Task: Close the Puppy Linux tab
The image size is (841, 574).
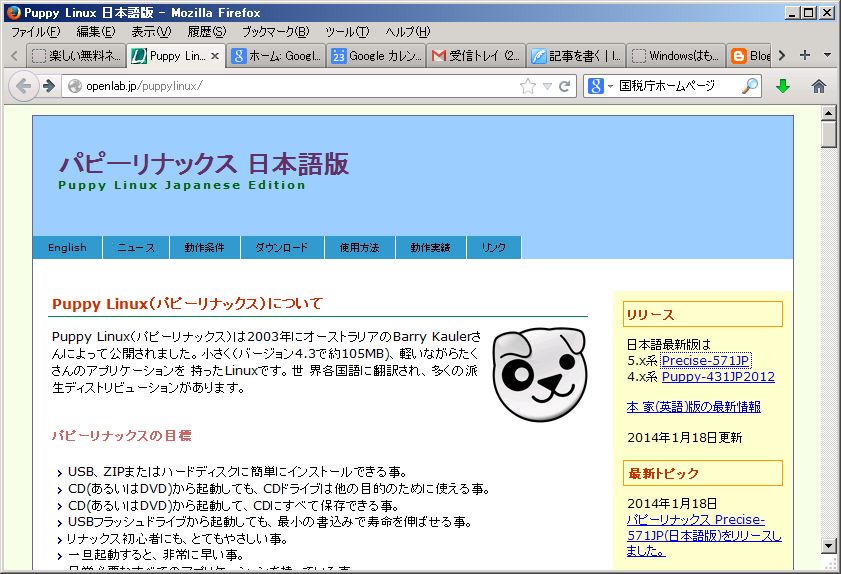Action: tap(215, 56)
